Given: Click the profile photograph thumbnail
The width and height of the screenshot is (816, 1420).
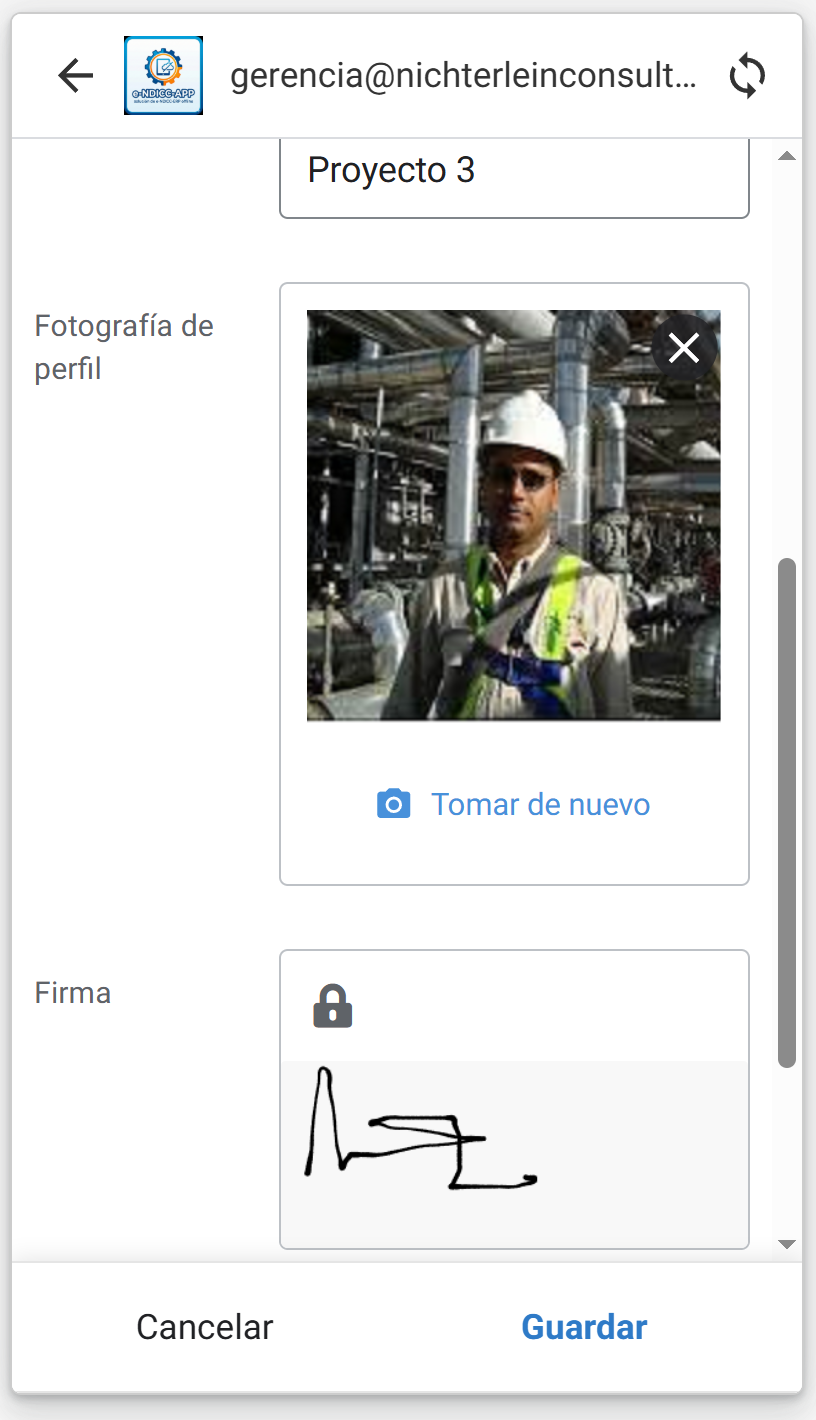Looking at the screenshot, I should (x=513, y=515).
